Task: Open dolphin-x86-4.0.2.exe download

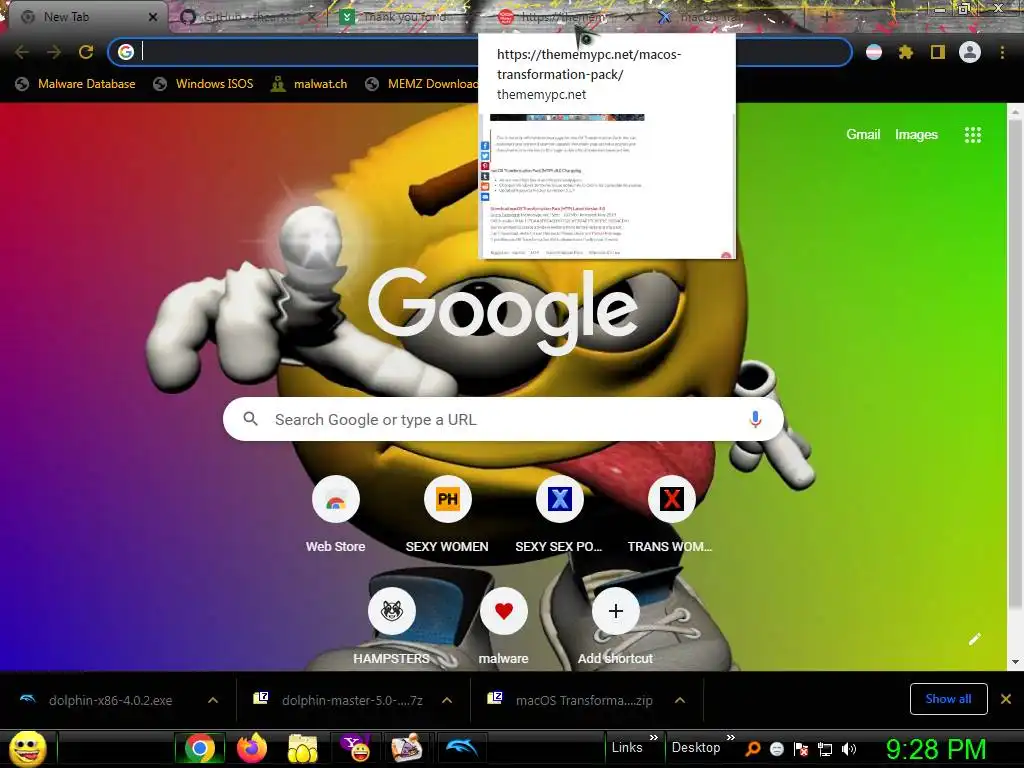Action: 109,700
